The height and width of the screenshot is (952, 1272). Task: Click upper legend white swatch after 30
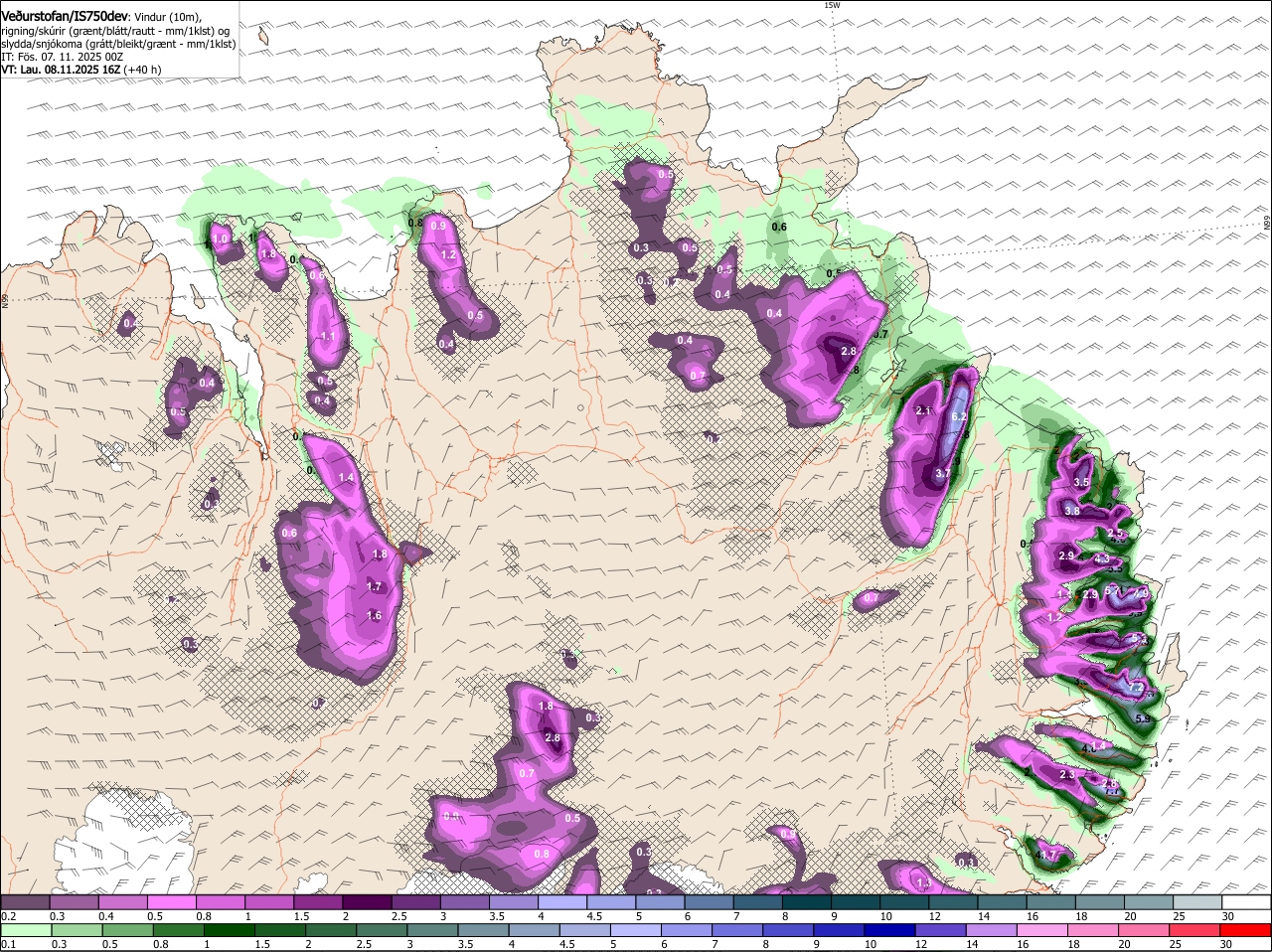click(x=1247, y=902)
